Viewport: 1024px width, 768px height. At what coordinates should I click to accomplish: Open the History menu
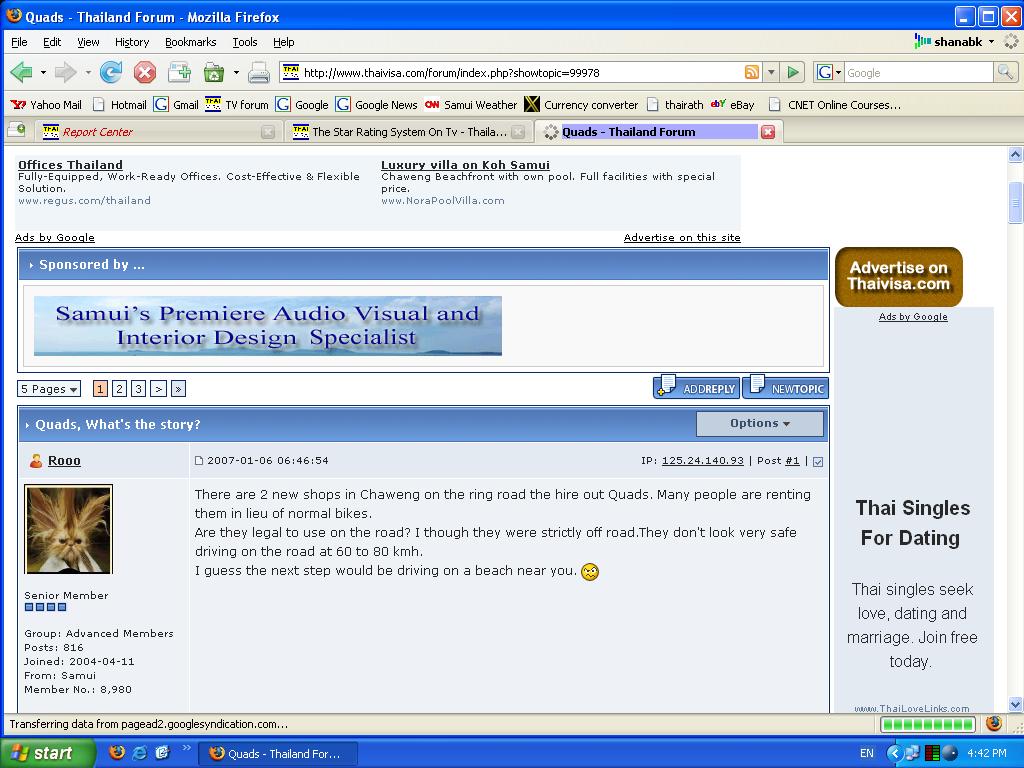[x=132, y=42]
